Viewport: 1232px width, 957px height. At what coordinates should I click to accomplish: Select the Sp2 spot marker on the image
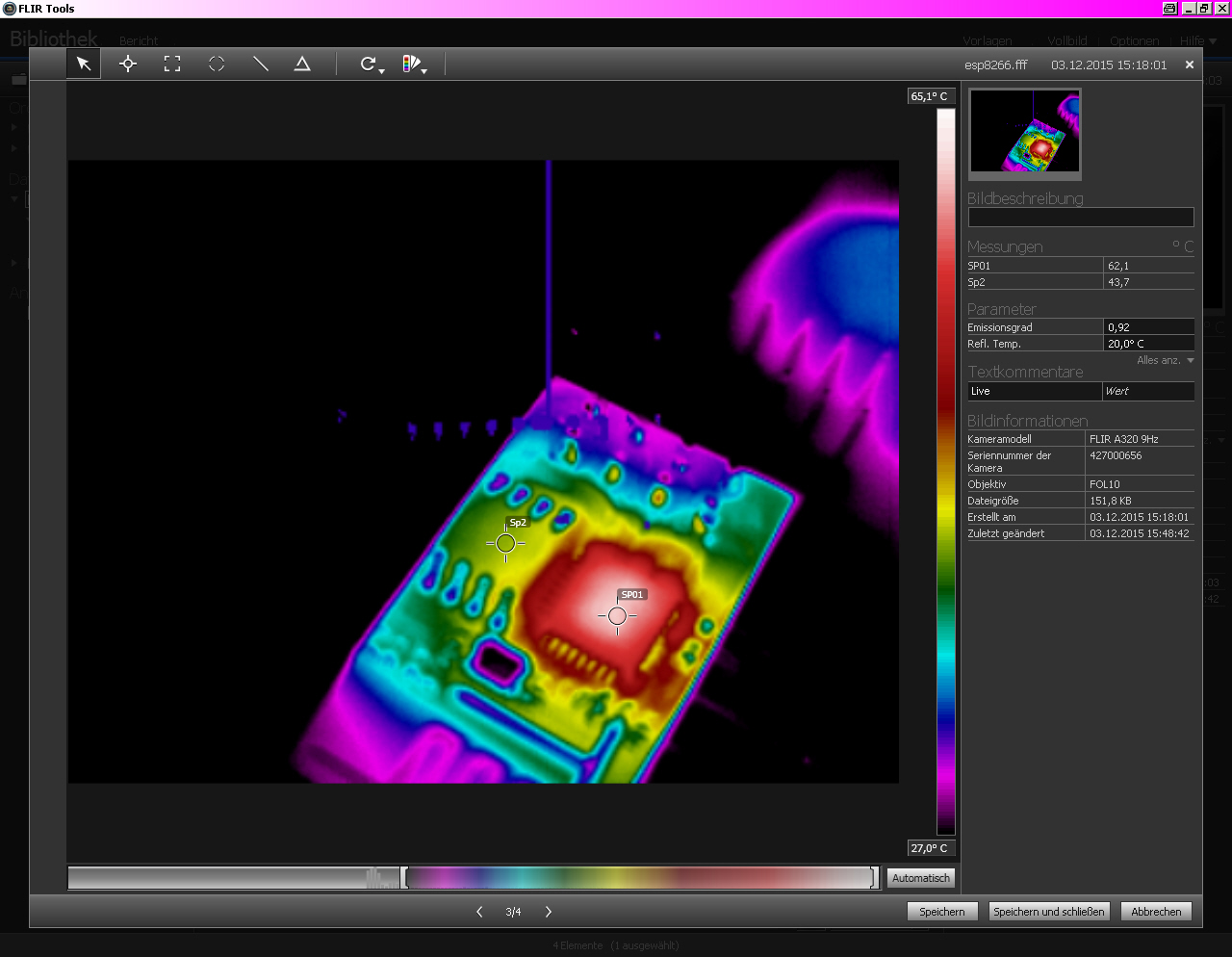pos(505,543)
